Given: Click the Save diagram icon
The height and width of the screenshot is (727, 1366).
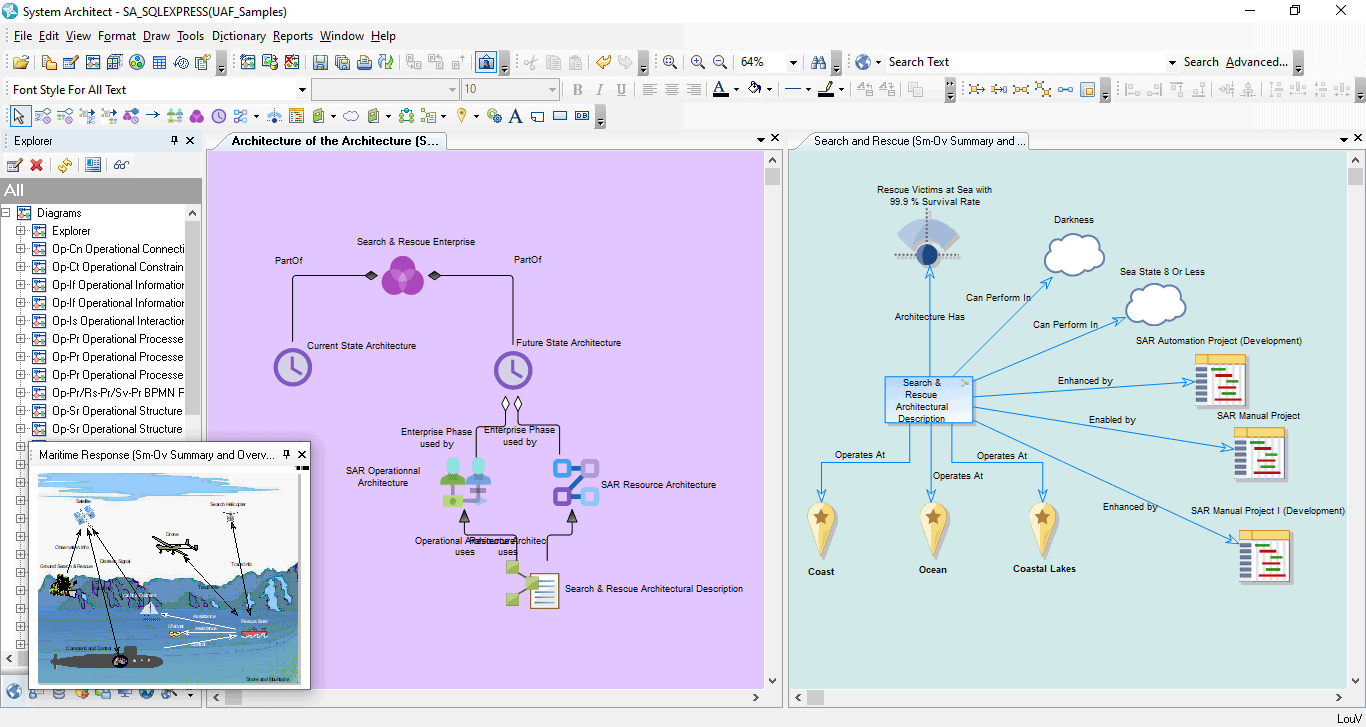Looking at the screenshot, I should (320, 62).
